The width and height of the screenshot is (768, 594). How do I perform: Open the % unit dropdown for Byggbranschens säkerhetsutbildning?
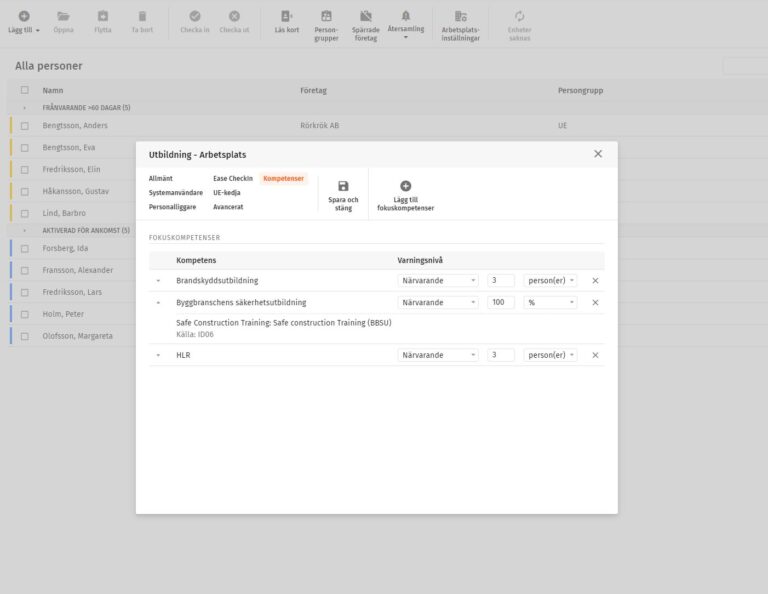tap(550, 302)
